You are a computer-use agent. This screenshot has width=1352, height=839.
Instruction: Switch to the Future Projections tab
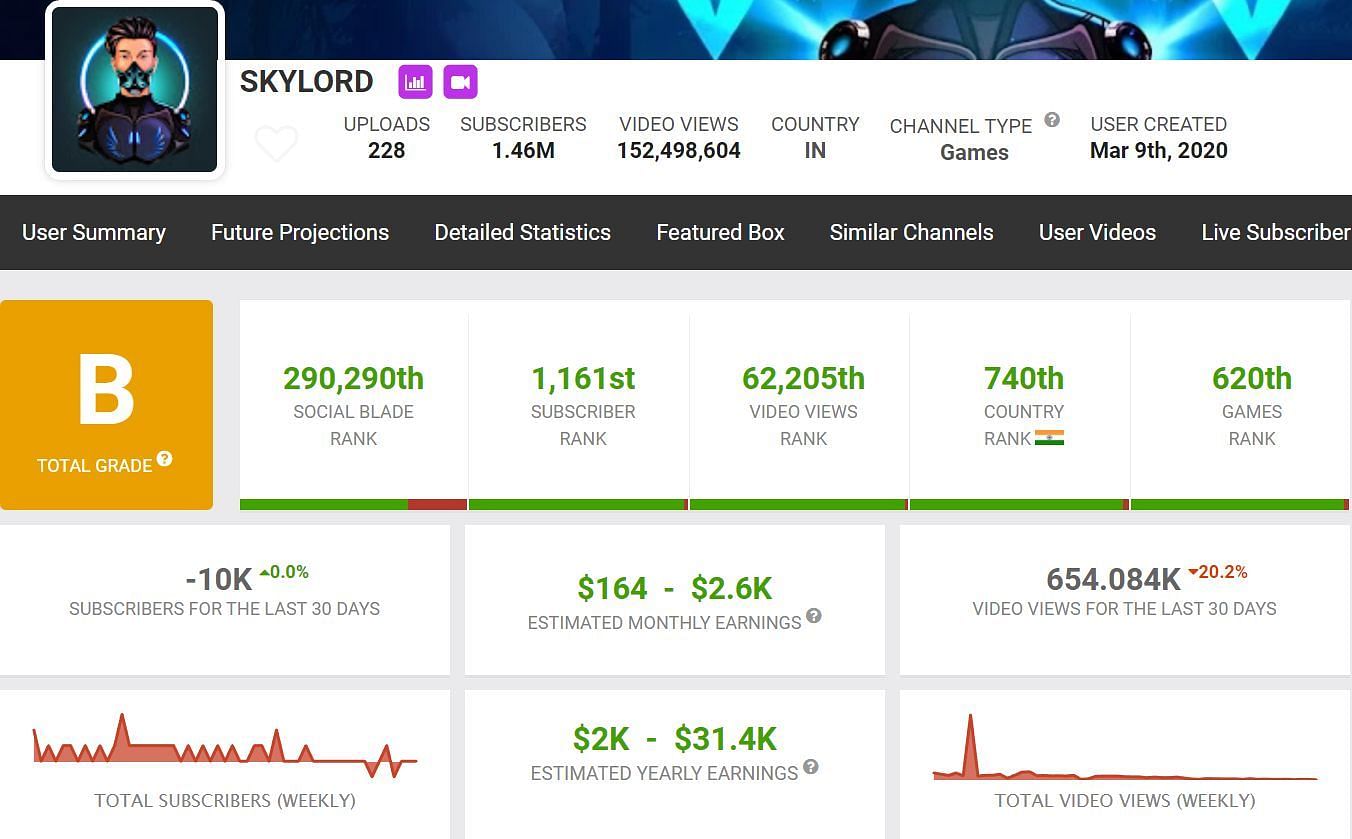[300, 232]
